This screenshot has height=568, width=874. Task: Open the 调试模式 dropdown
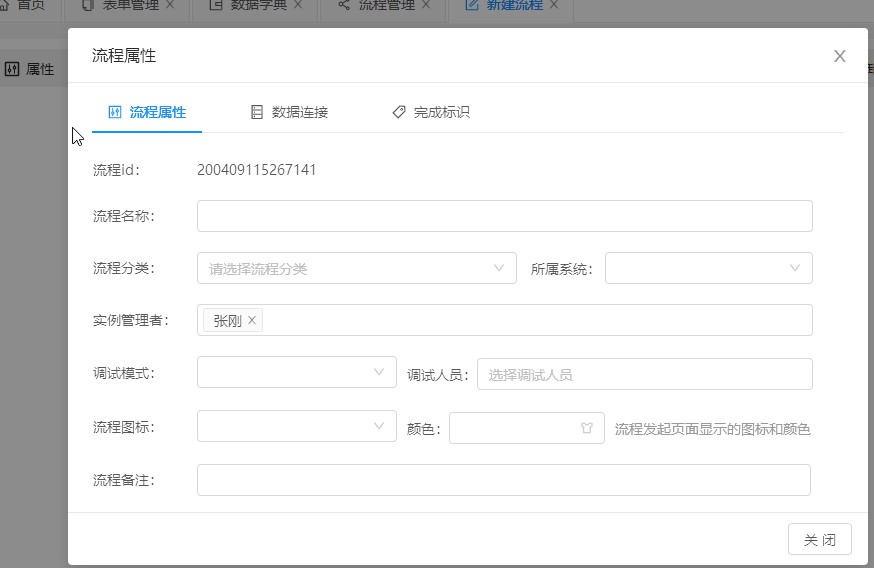pos(297,372)
